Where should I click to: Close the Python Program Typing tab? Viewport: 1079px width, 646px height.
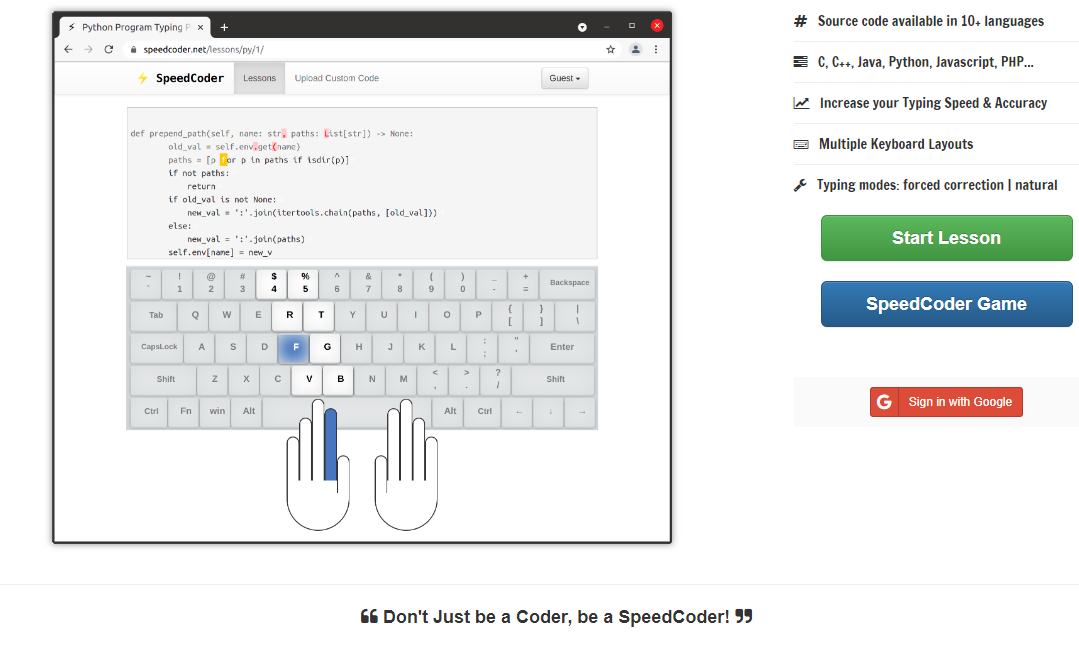pyautogui.click(x=200, y=28)
